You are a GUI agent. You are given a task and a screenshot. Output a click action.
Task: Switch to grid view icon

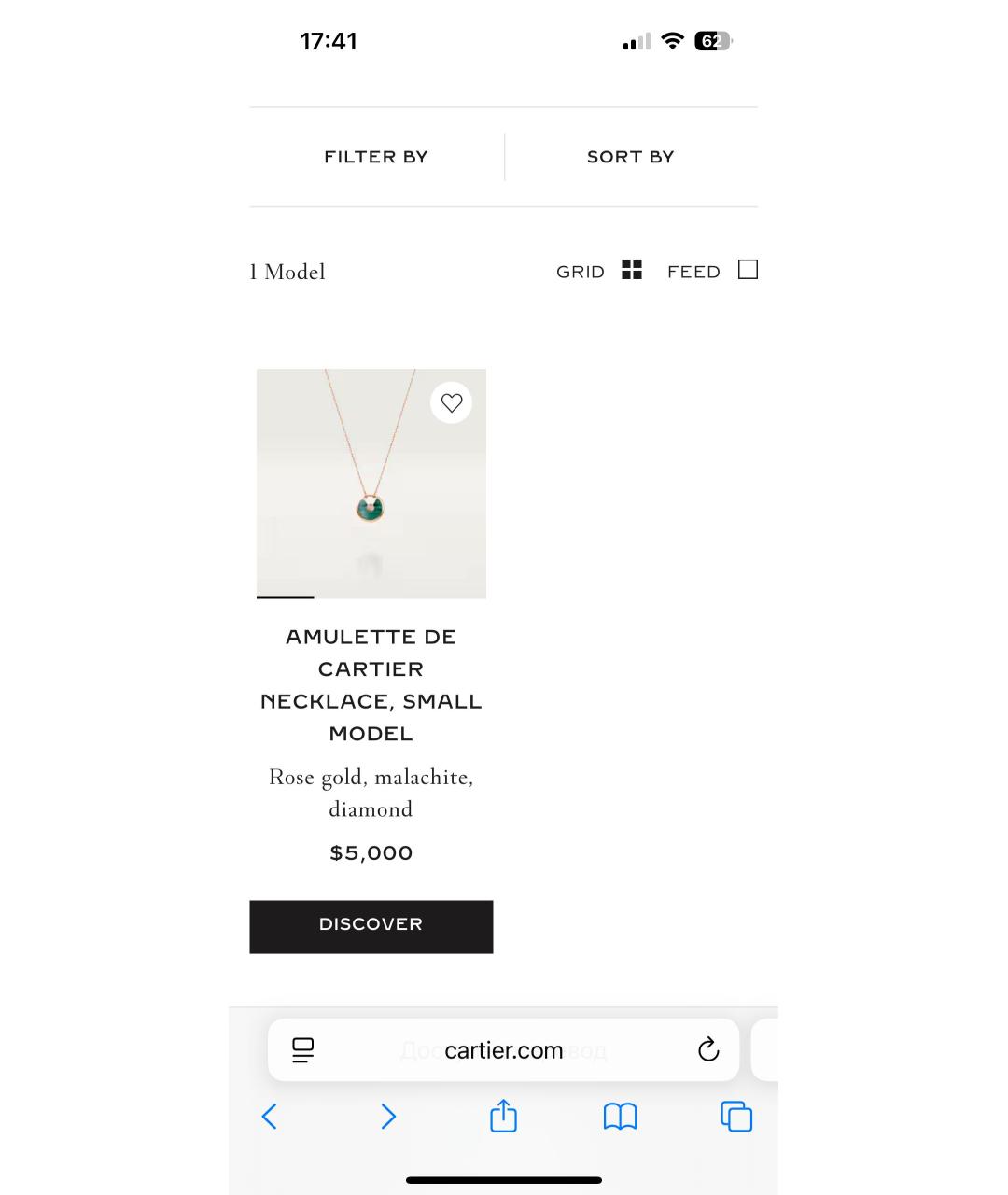click(x=632, y=270)
